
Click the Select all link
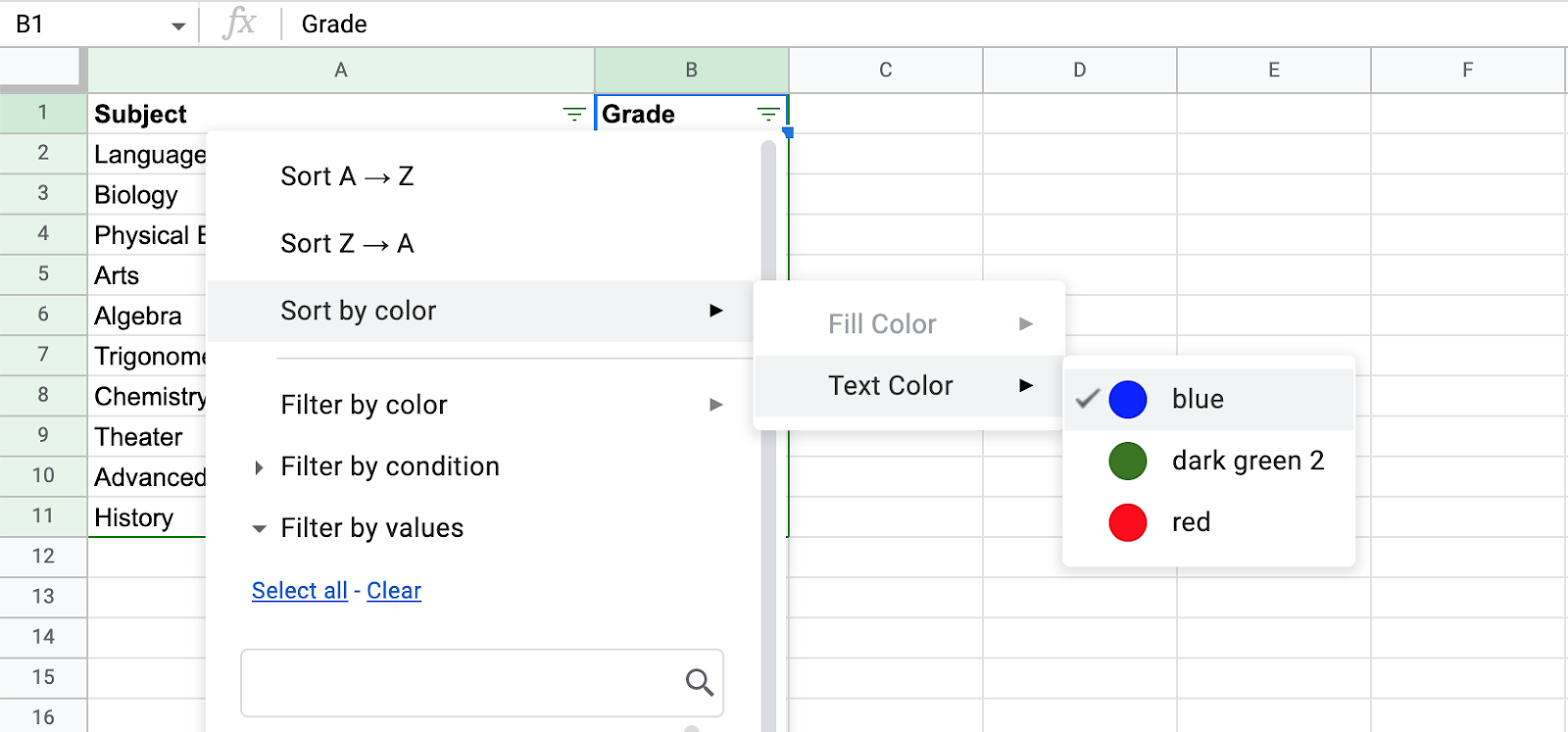point(299,591)
